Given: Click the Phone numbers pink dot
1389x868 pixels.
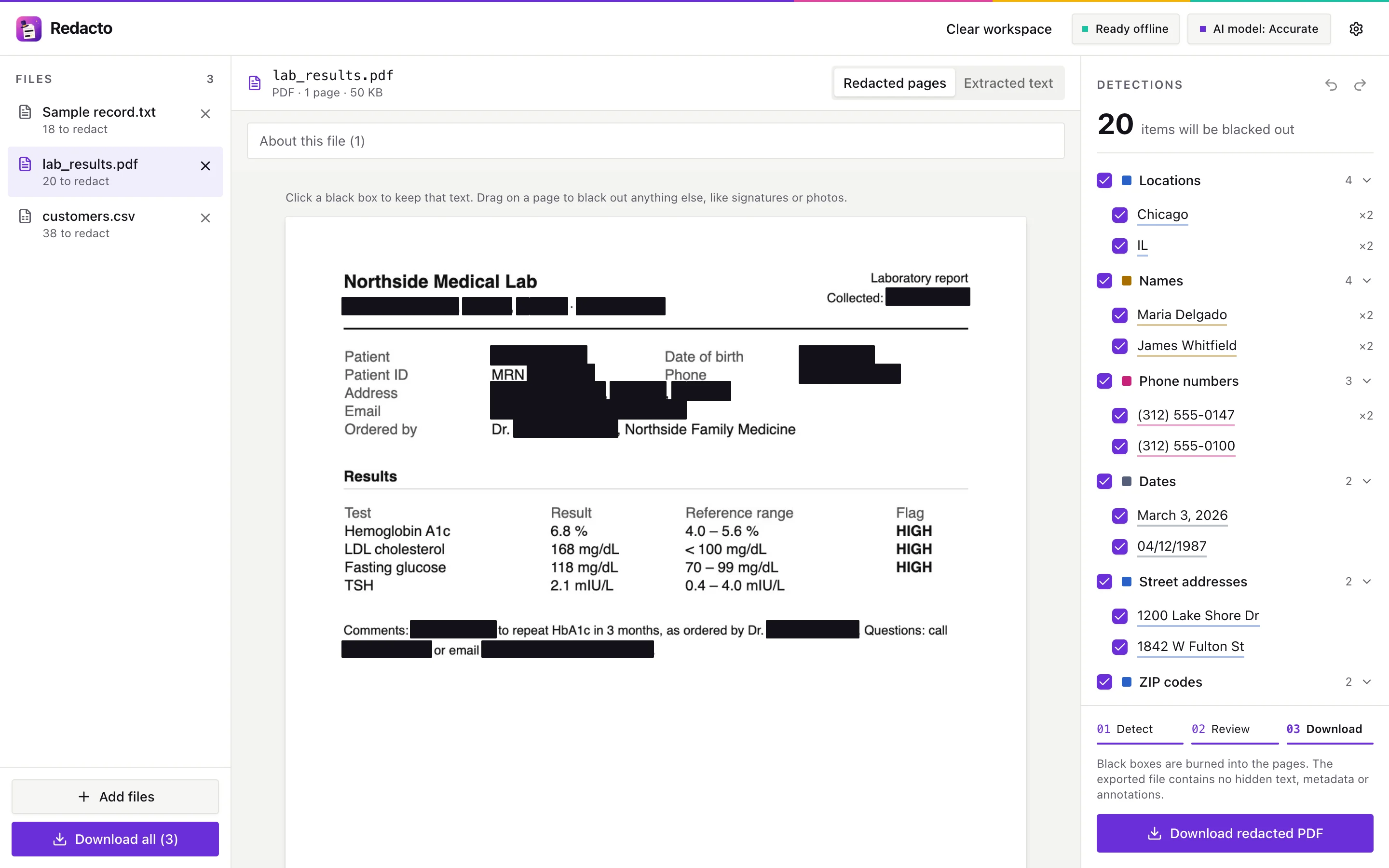Looking at the screenshot, I should pos(1127,380).
